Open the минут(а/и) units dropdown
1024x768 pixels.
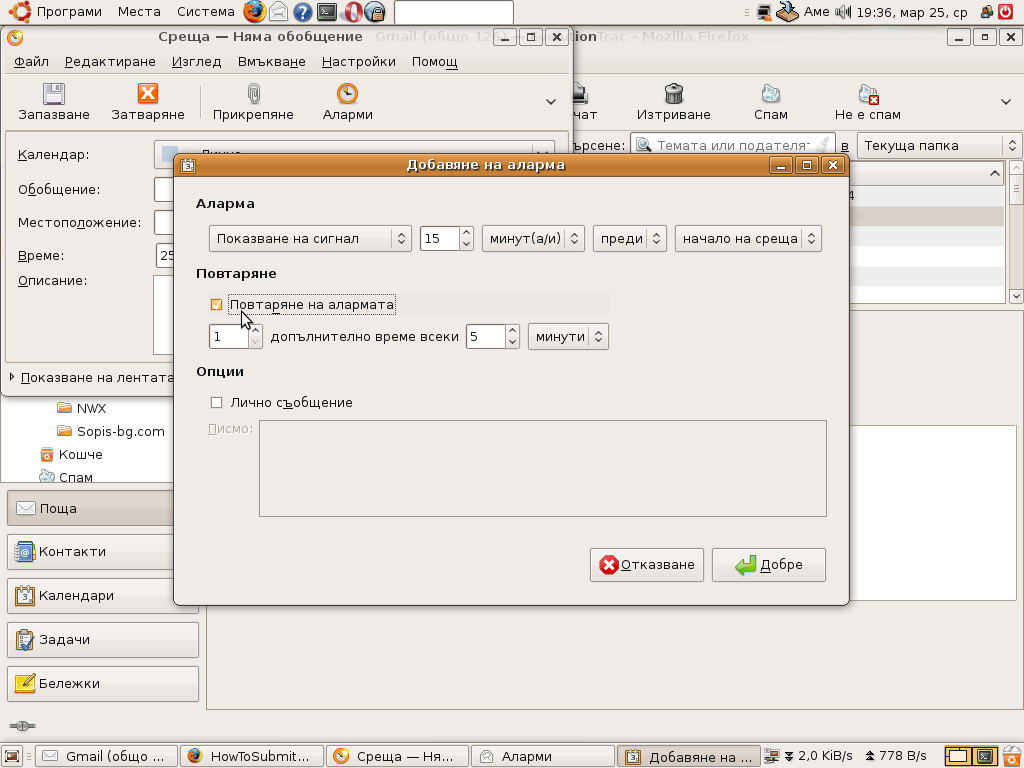(x=532, y=239)
